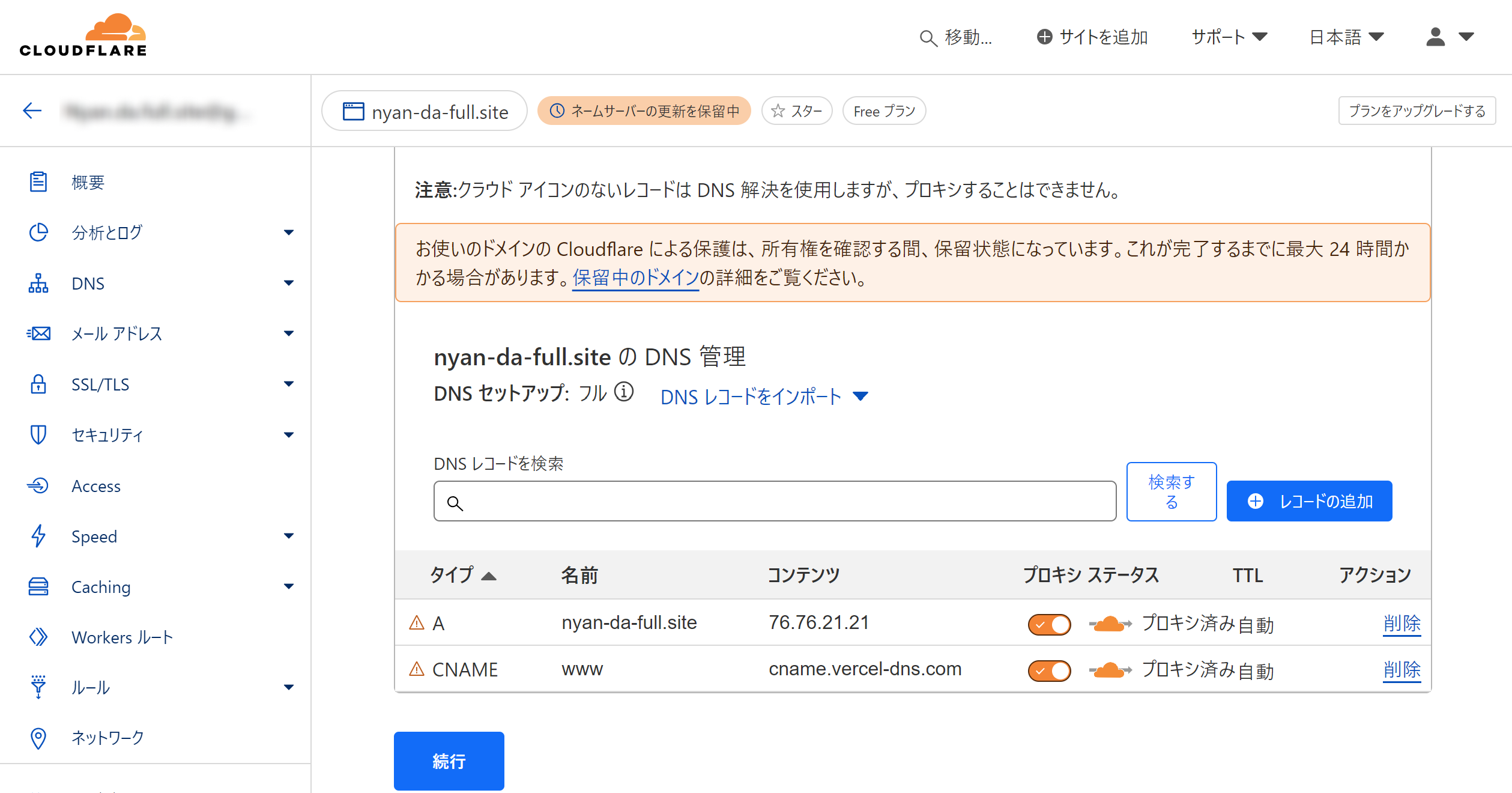Click the sort arrow beside タイプ header
Screen dimensions: 1512x793
click(489, 576)
